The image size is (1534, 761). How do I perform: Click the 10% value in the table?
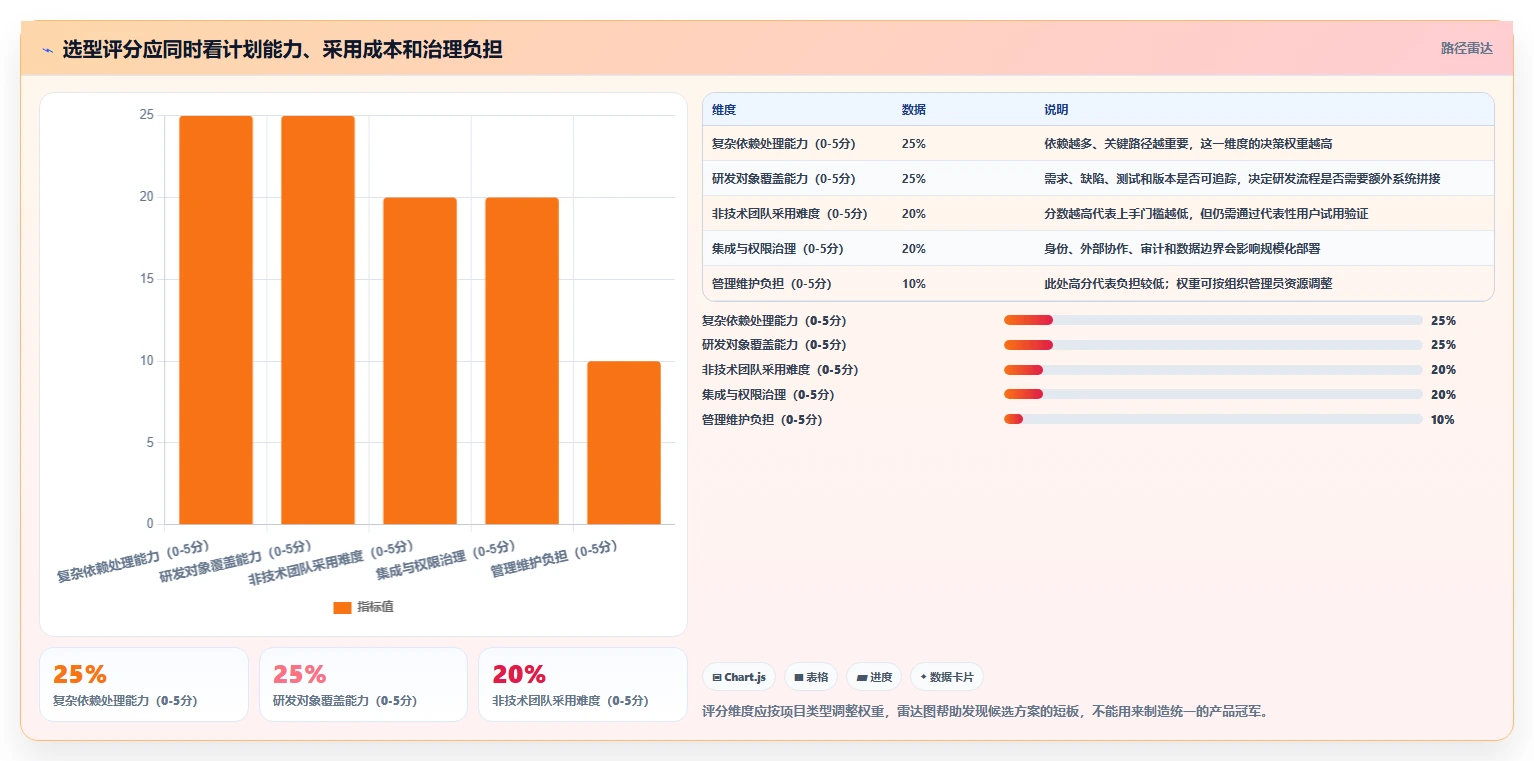[913, 284]
